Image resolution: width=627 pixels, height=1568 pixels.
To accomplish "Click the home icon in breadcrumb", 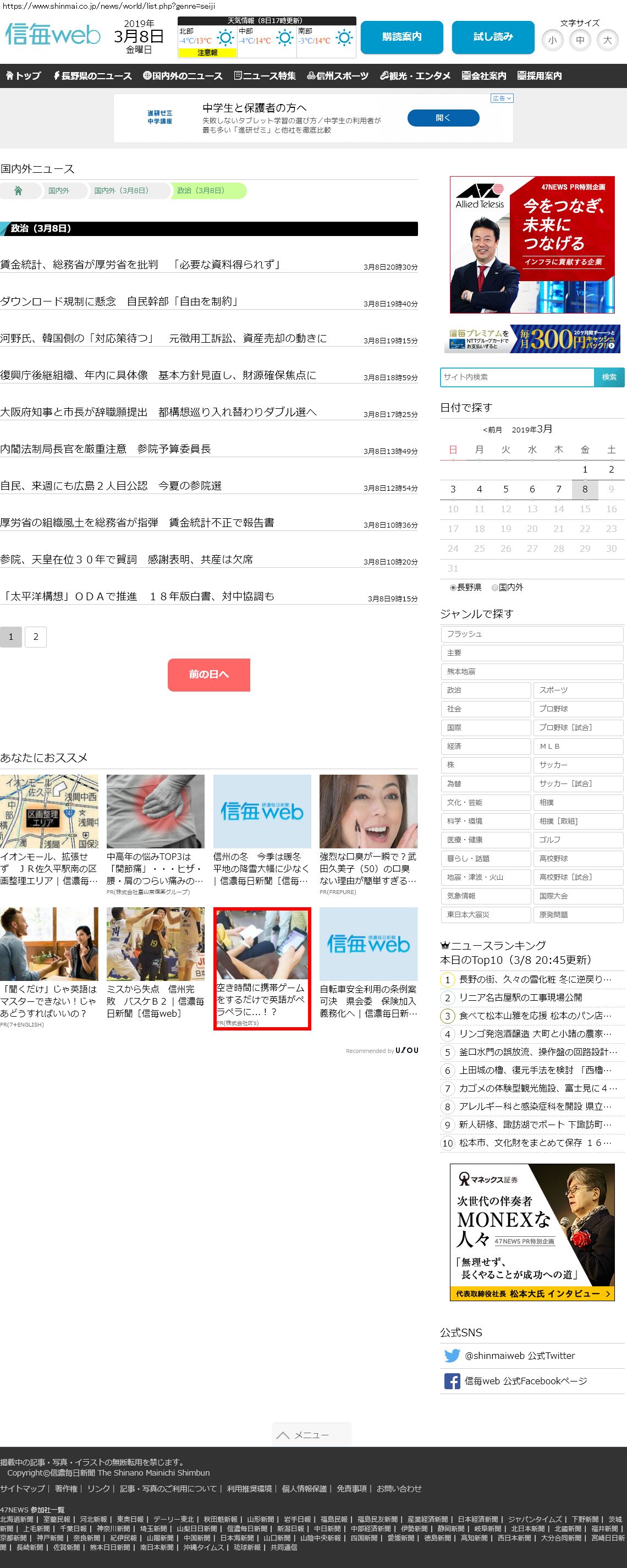I will click(x=18, y=191).
